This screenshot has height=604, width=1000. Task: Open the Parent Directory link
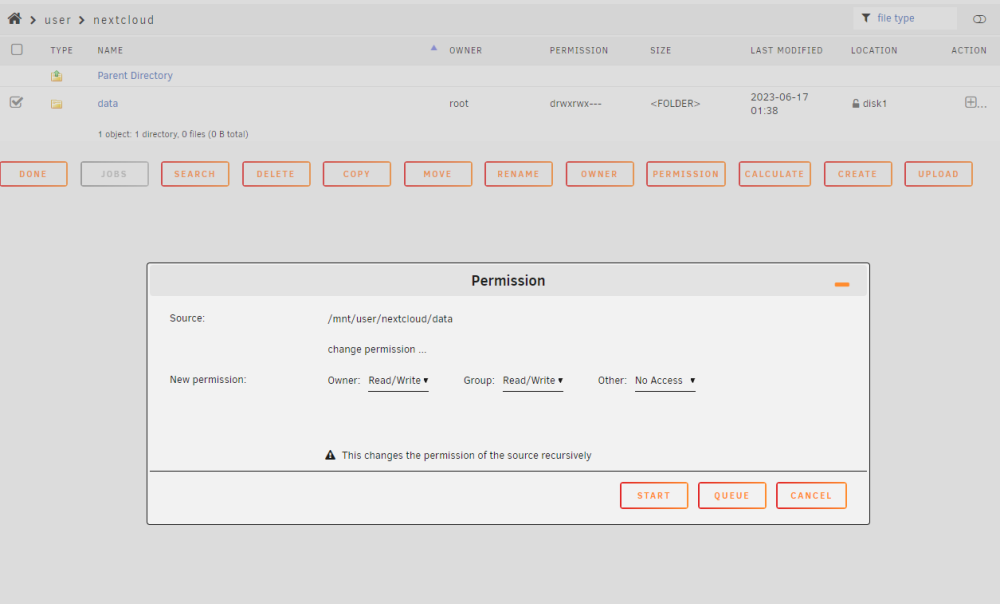[x=135, y=75]
